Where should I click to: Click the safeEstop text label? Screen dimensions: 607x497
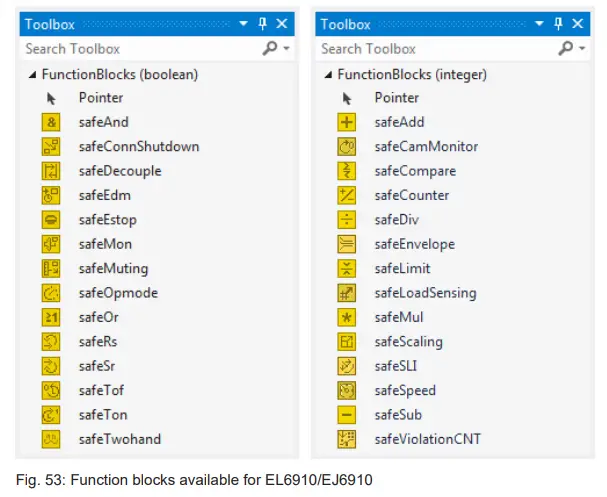[x=108, y=220]
